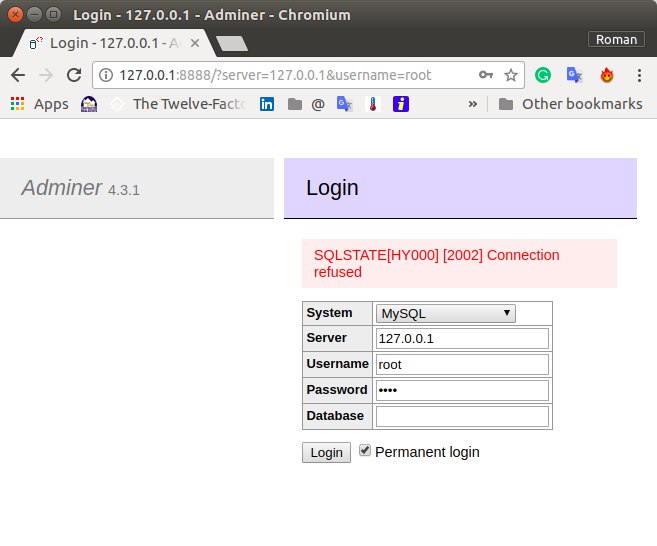Click the browser back arrow
Image resolution: width=657 pixels, height=546 pixels.
tap(18, 75)
